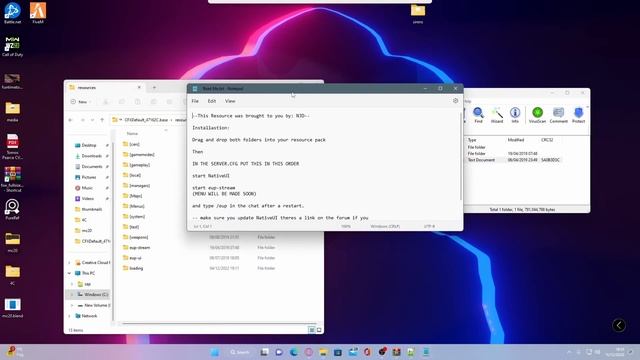Click the address bar path in Explorer
Screen dimensions: 640x360
click(x=149, y=120)
